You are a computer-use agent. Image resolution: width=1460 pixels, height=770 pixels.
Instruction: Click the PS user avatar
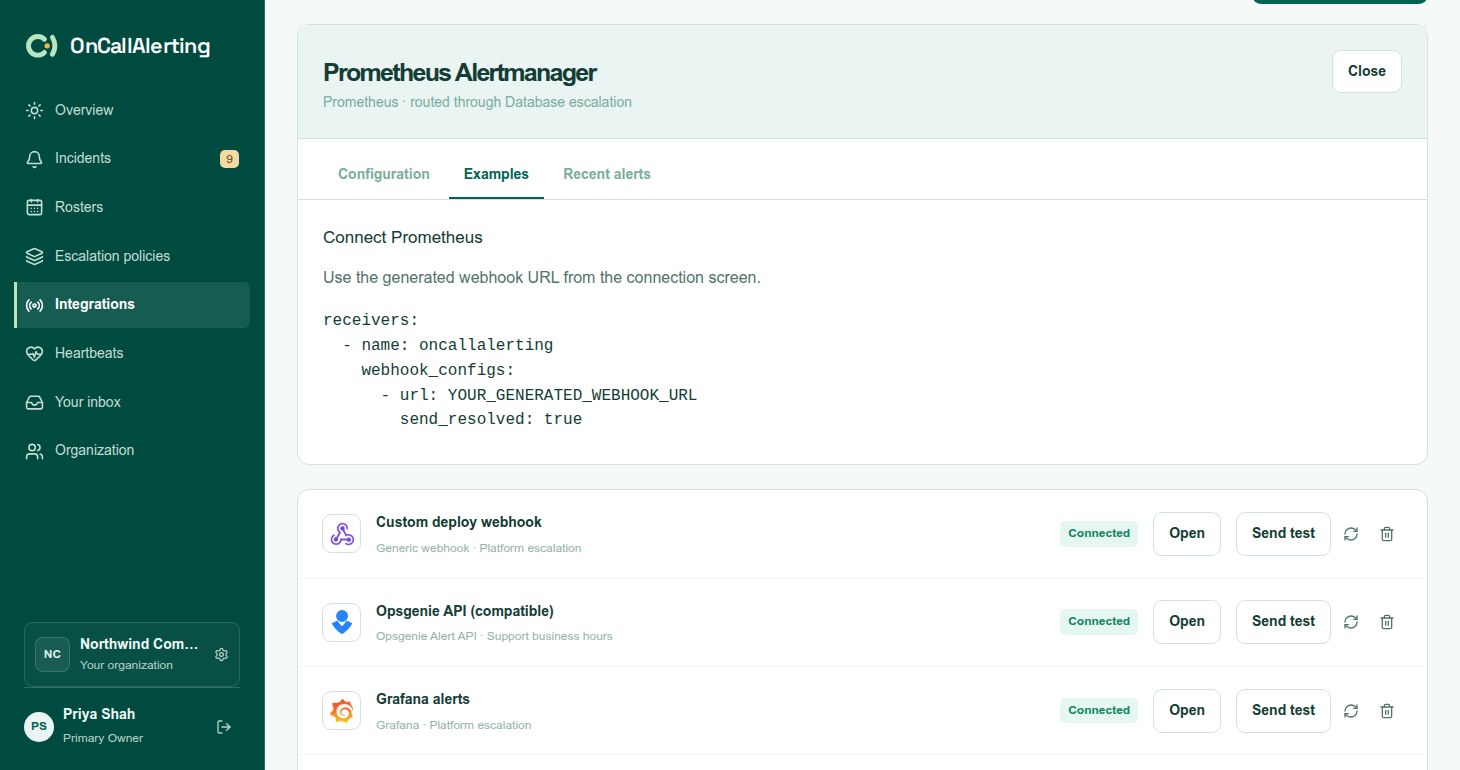tap(39, 726)
